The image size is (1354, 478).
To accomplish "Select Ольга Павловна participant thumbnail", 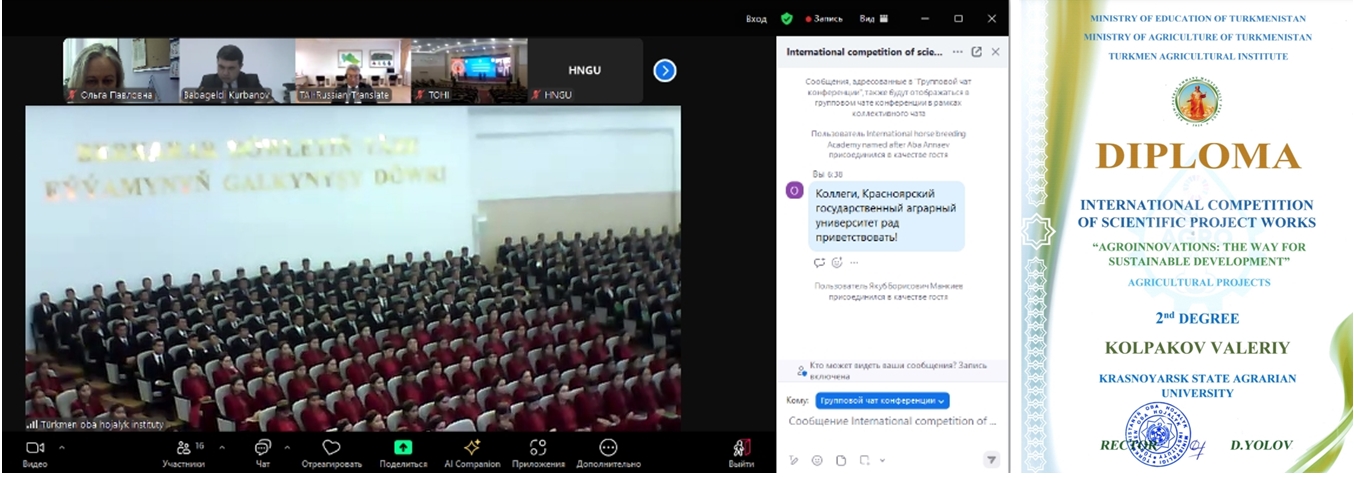I will point(120,71).
